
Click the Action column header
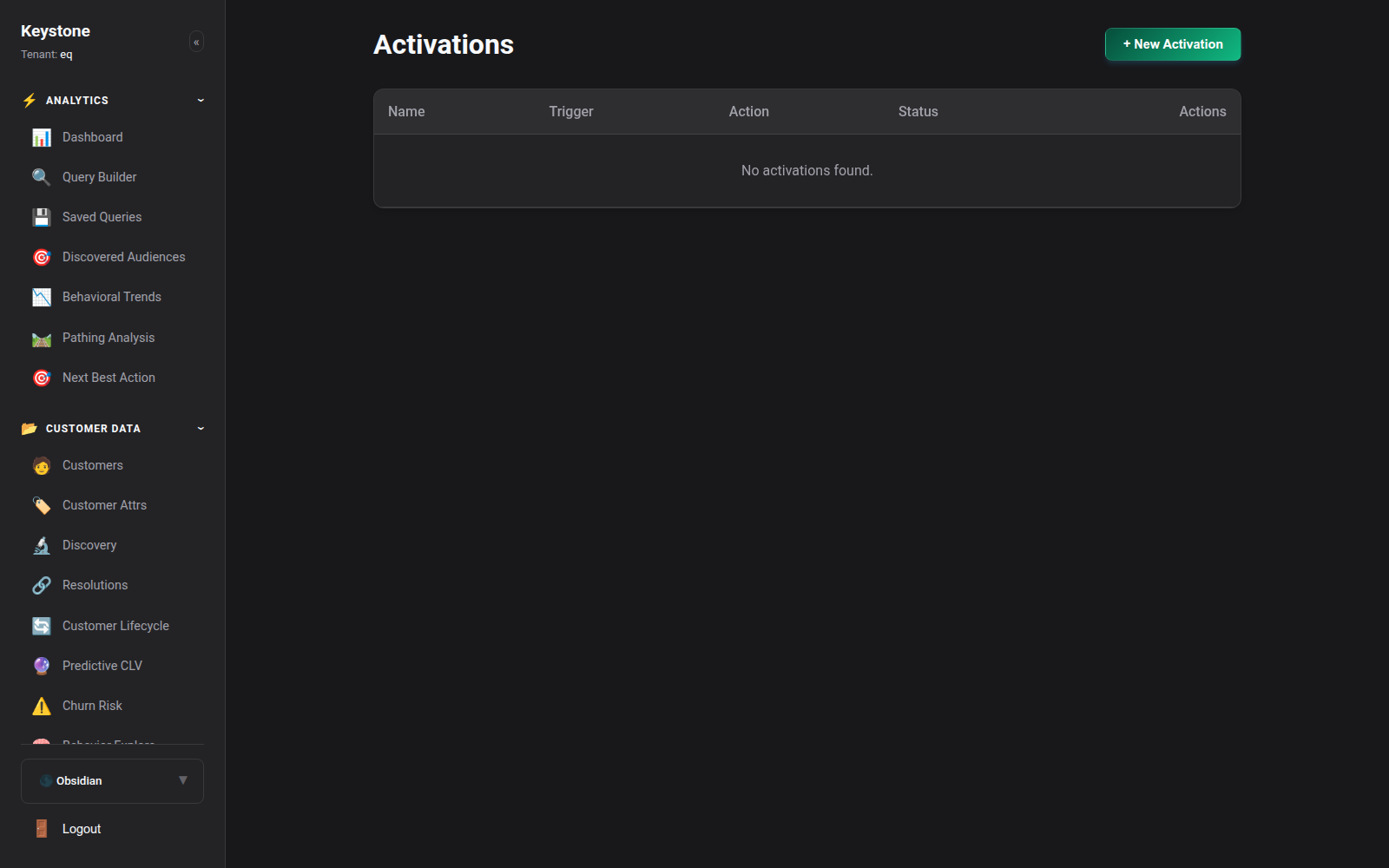coord(749,112)
